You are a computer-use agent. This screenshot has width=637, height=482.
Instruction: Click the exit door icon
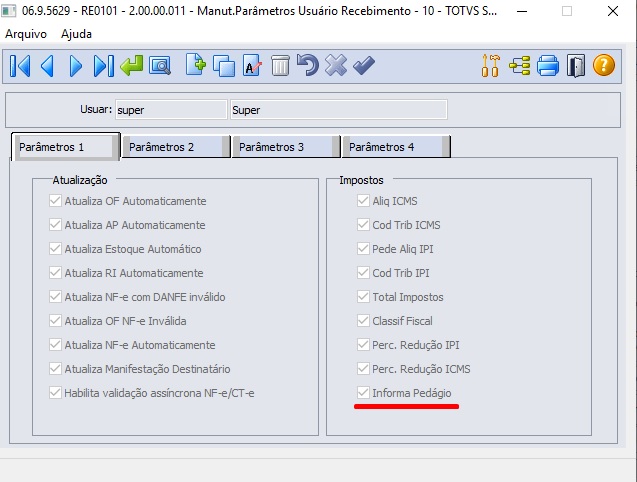pyautogui.click(x=576, y=65)
